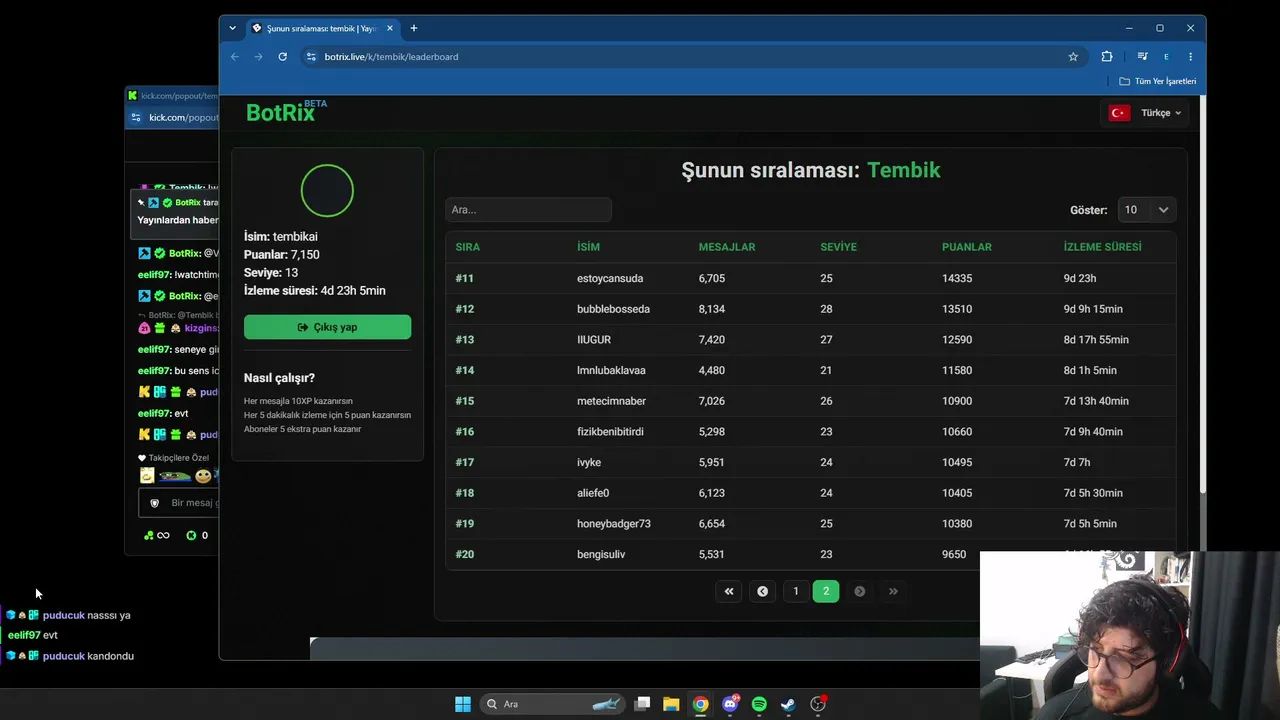
Task: Click the shield icon in Kick chat input
Action: coord(154,503)
